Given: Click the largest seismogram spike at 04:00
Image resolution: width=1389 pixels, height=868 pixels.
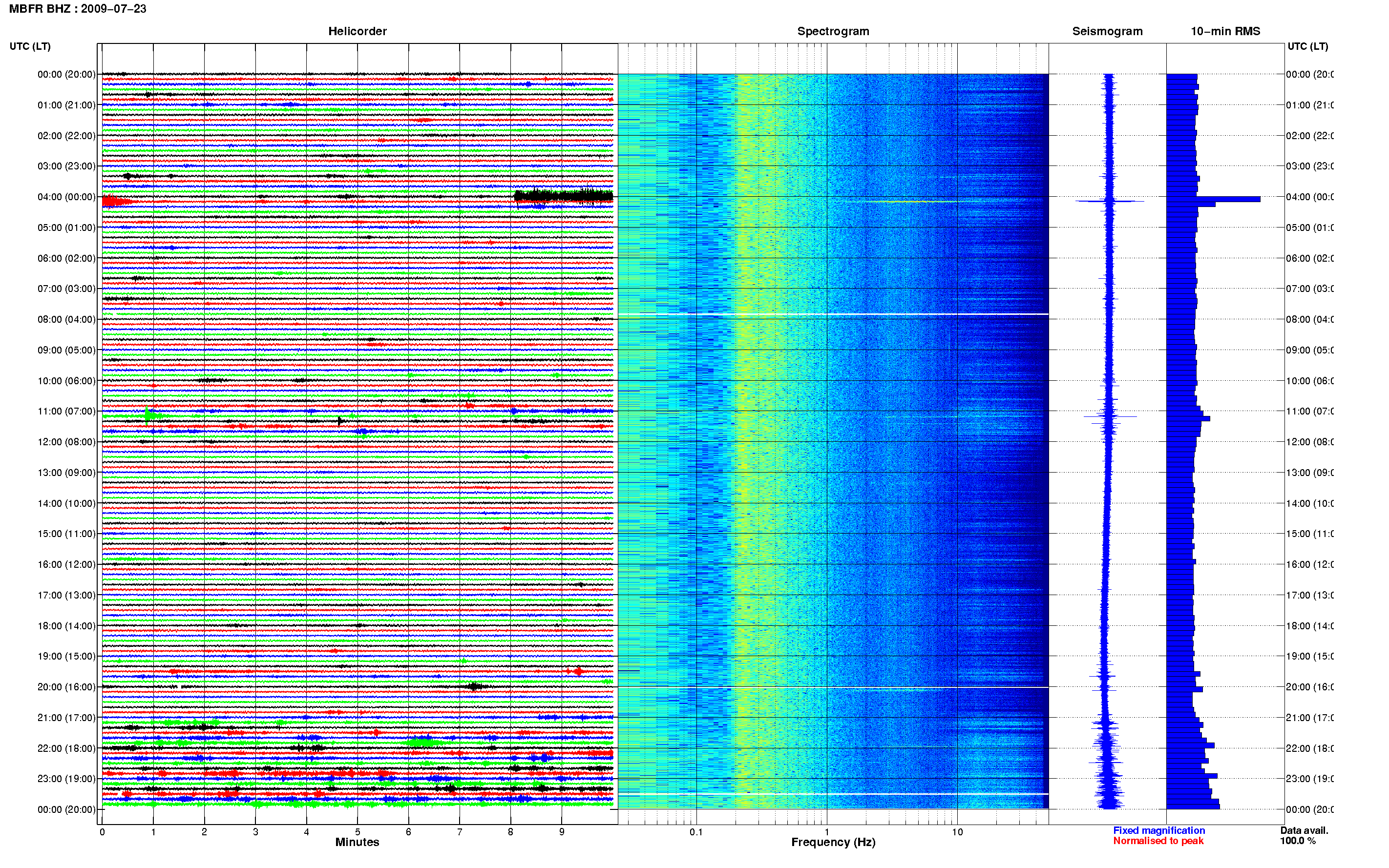Looking at the screenshot, I should coord(1109,201).
